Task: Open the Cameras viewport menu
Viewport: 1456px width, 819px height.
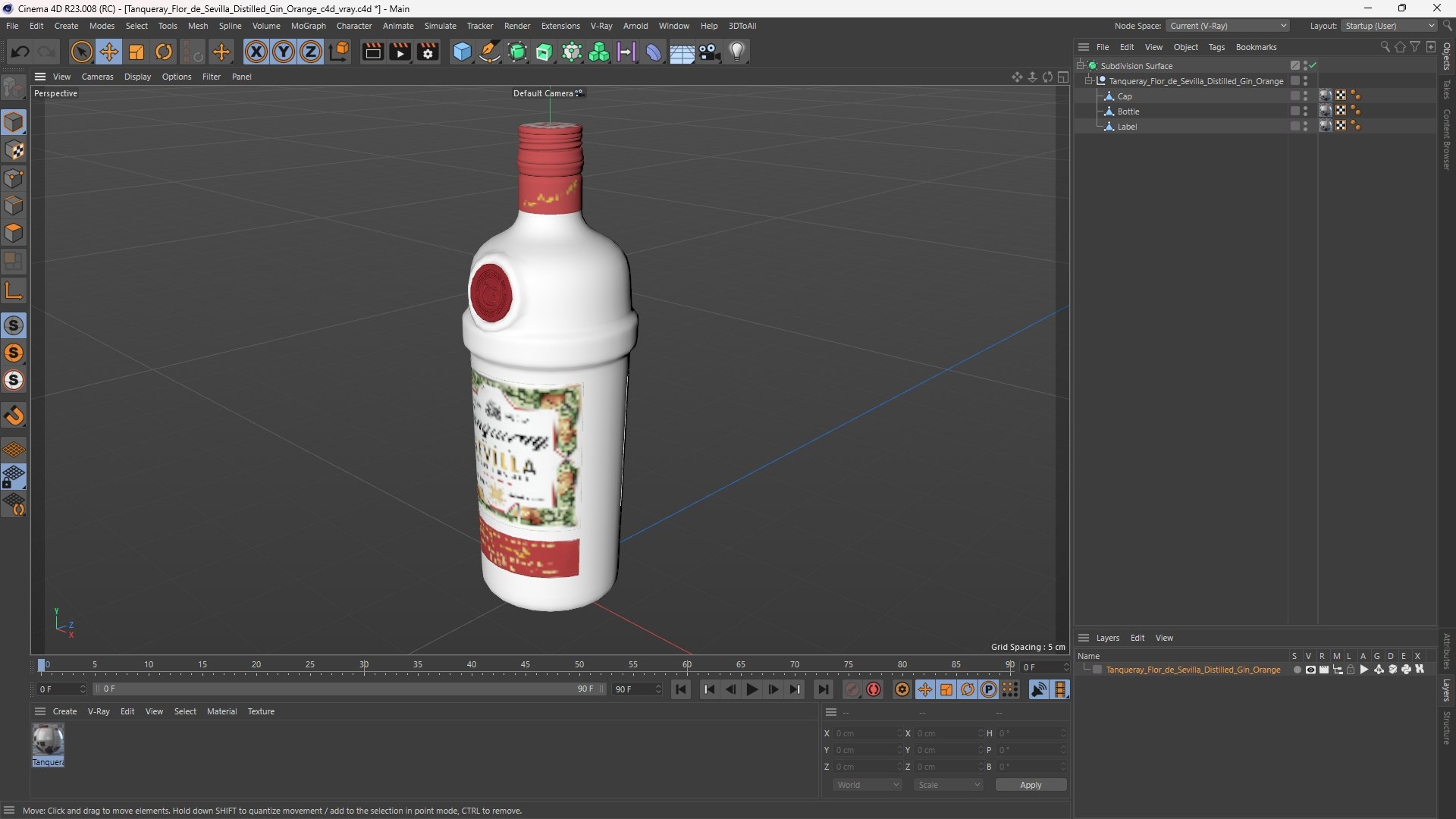Action: tap(97, 77)
